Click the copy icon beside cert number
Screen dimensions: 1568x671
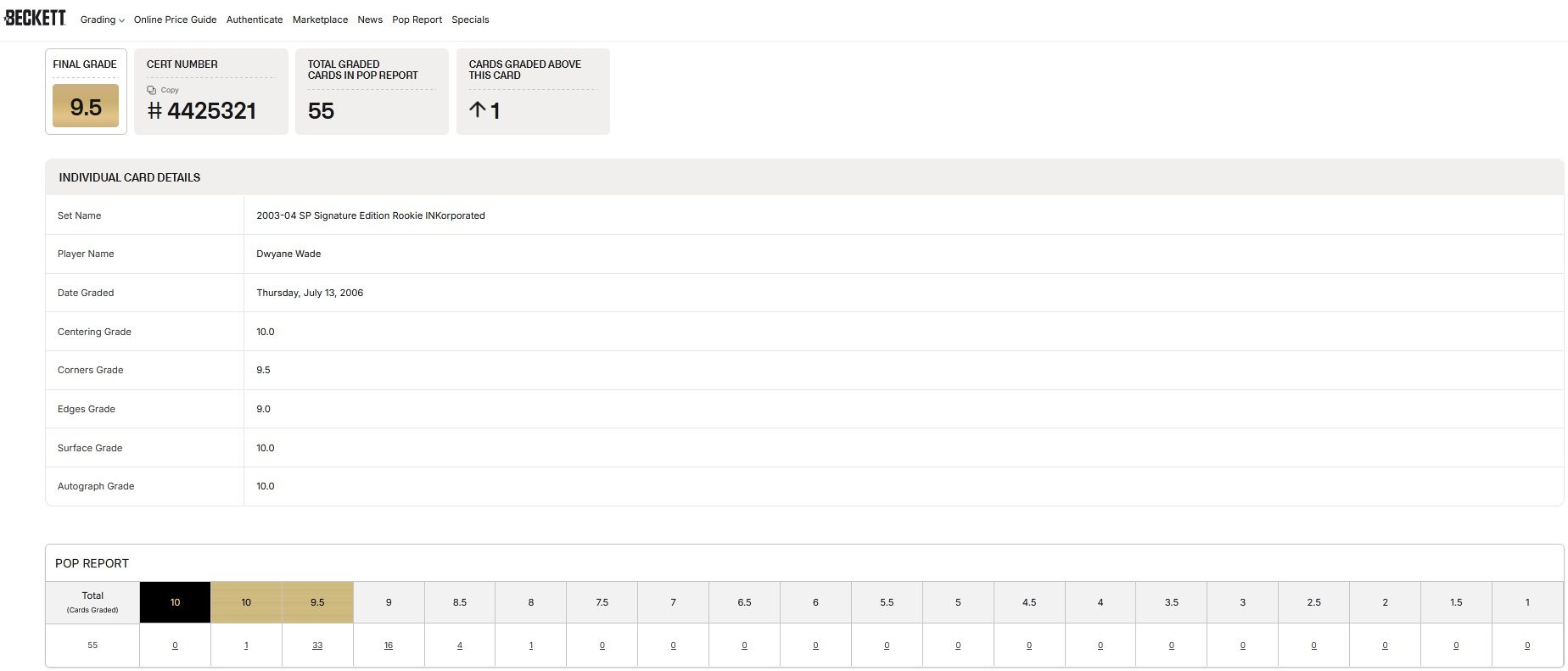(x=151, y=90)
